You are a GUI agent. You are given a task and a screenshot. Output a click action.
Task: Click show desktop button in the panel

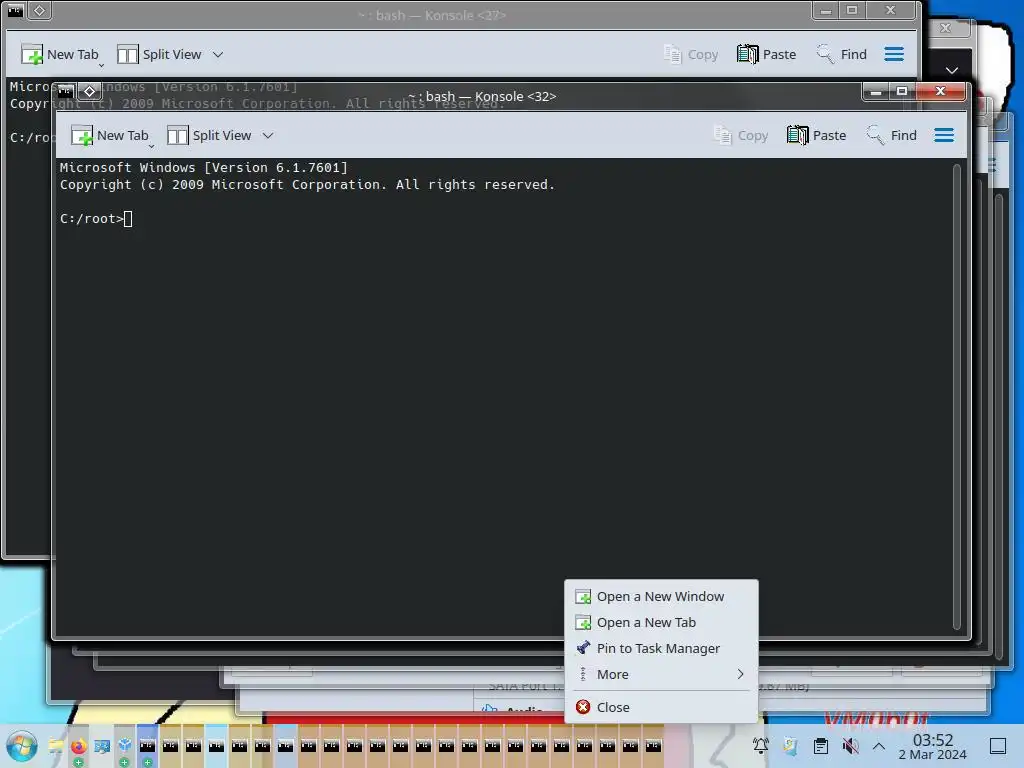[998, 745]
